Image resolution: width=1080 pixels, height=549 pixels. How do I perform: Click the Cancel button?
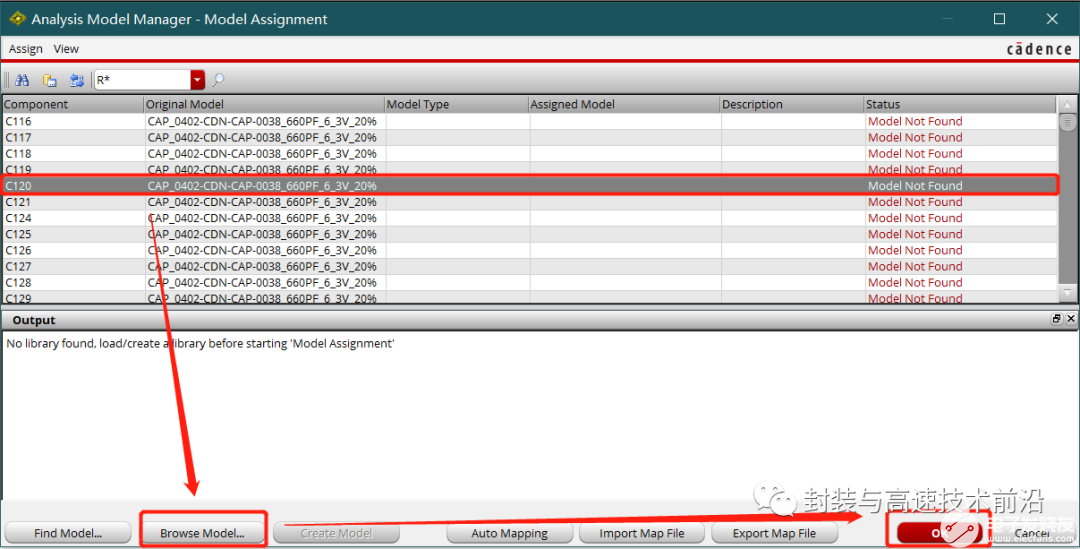pos(1032,533)
